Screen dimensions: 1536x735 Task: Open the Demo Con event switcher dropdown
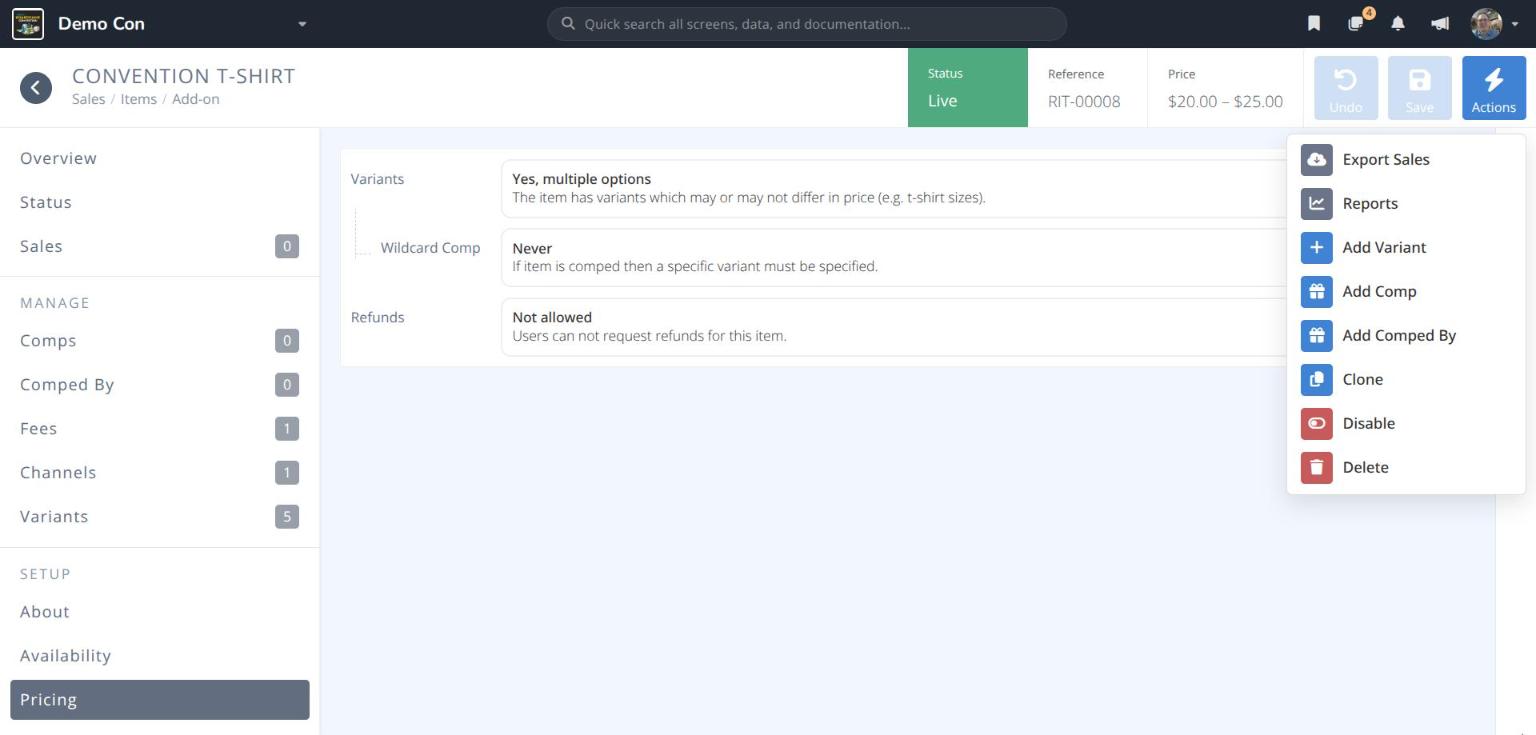[302, 24]
